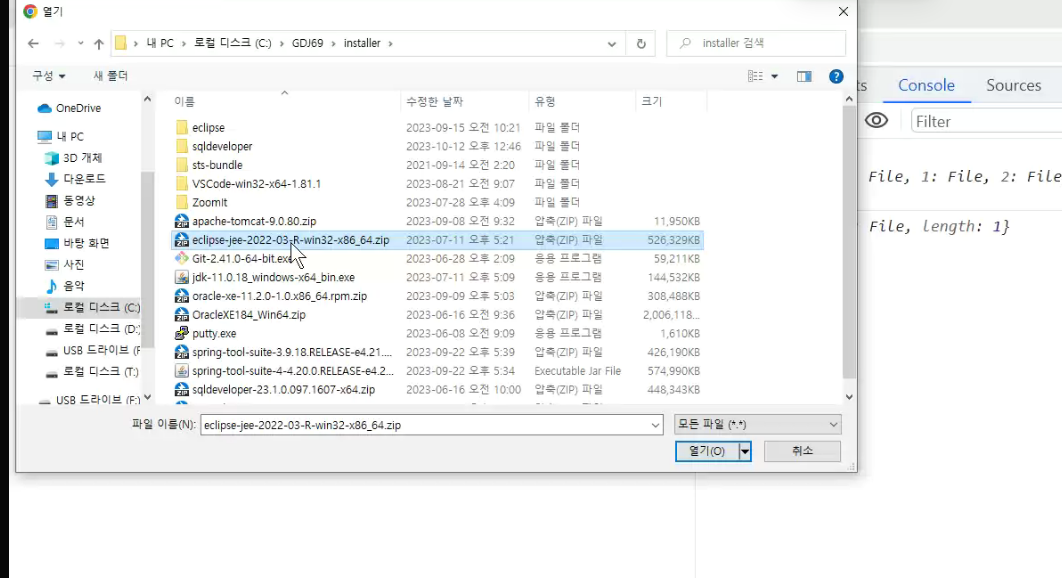Viewport: 1062px width, 578px height.
Task: Open 다운로드 folder in sidebar
Action: click(x=75, y=179)
